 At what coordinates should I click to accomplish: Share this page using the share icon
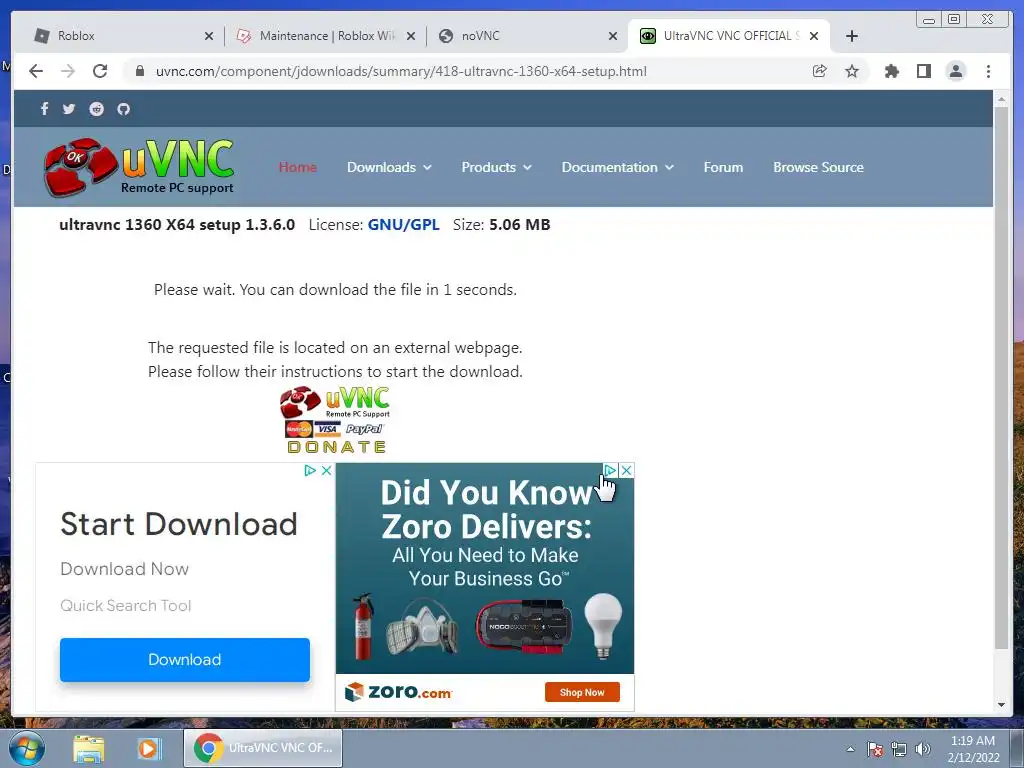[819, 71]
